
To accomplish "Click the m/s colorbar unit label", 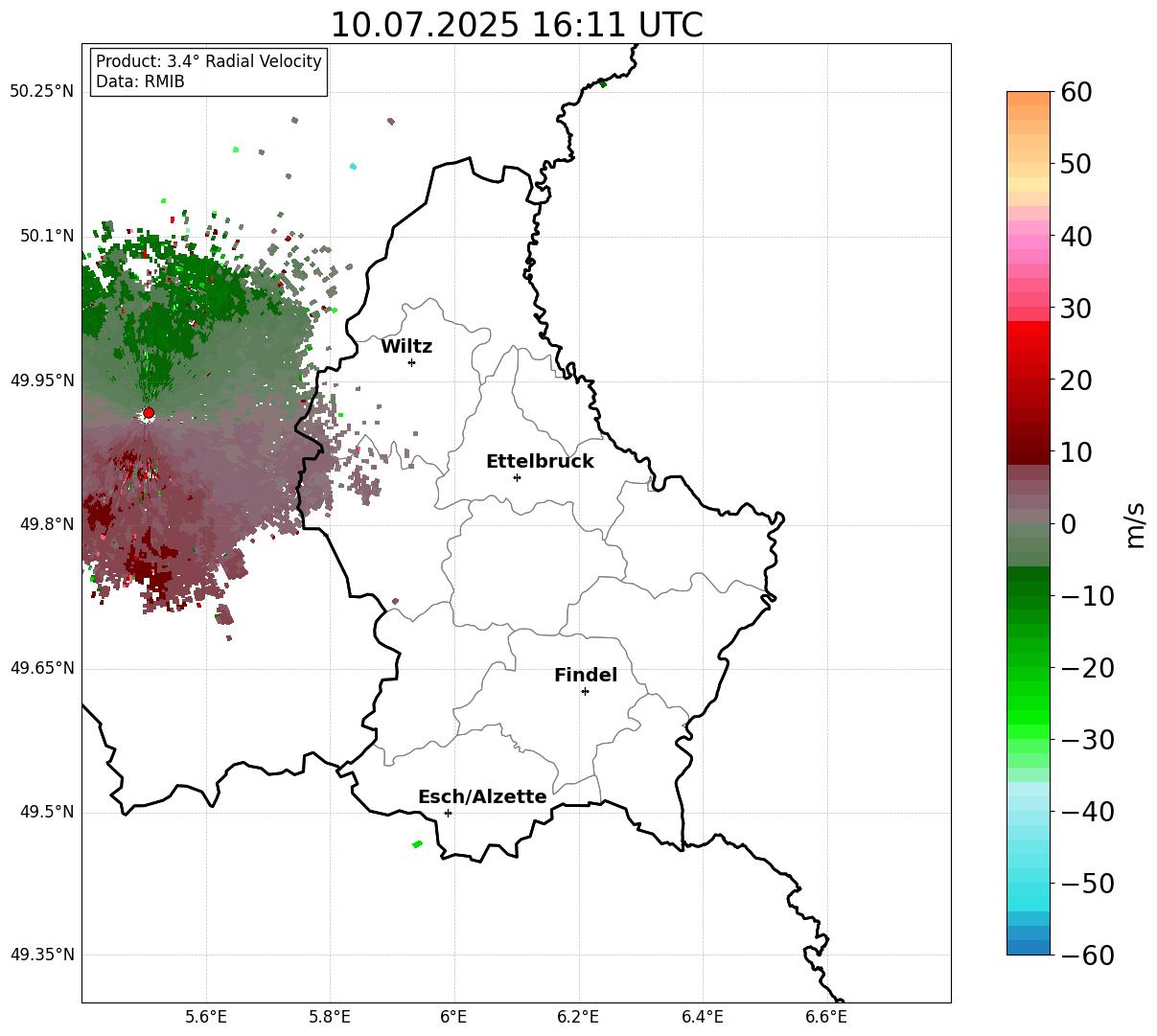I will [1135, 523].
